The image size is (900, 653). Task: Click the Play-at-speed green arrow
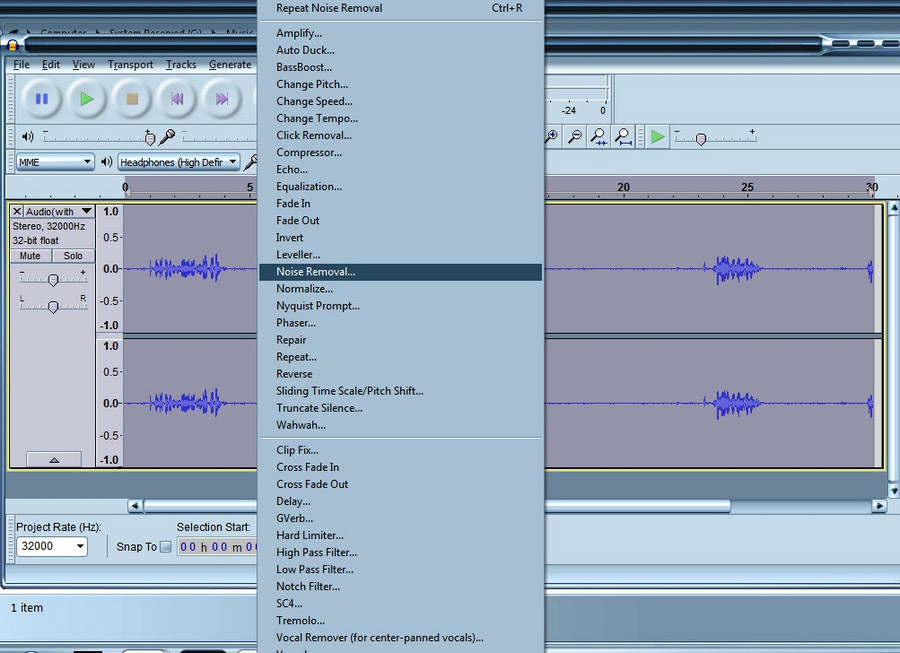(x=657, y=137)
